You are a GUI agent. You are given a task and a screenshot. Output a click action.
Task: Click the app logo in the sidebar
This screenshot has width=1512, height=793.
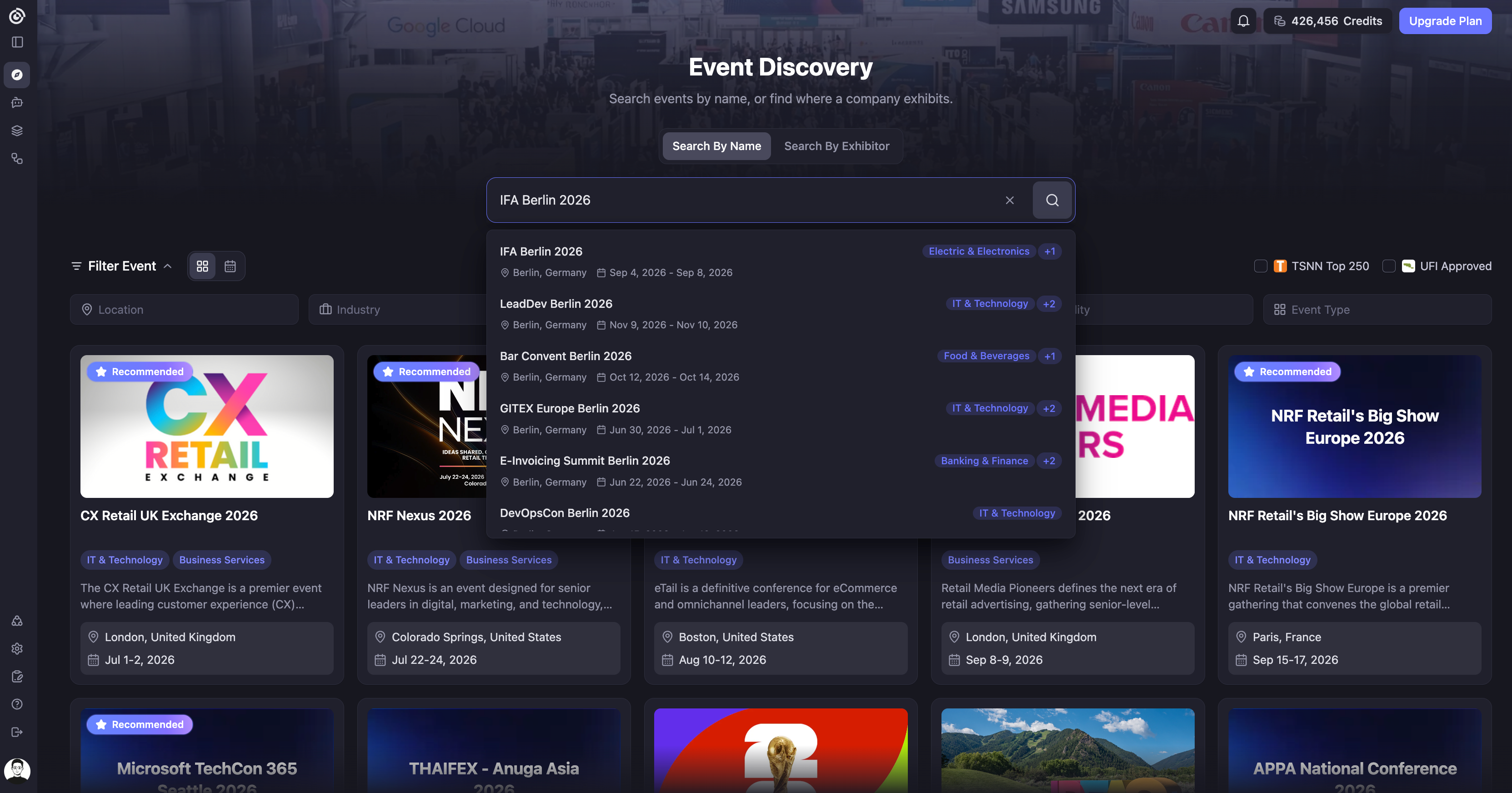tap(17, 16)
